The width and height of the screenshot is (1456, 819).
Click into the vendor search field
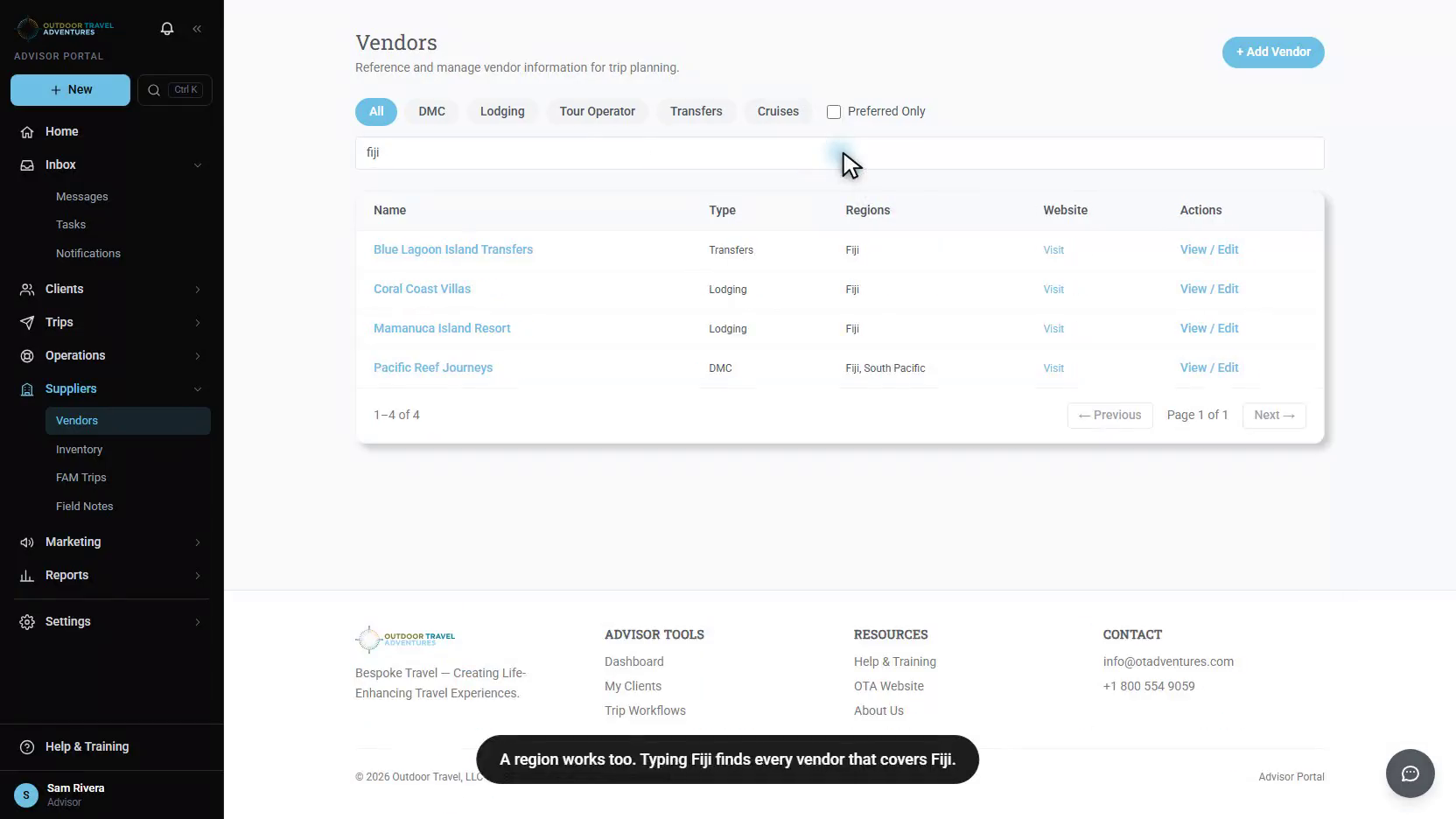point(839,153)
